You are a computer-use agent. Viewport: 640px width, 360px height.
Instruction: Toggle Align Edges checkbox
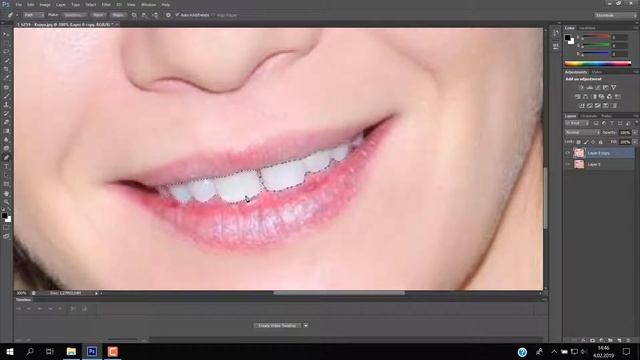[213, 15]
